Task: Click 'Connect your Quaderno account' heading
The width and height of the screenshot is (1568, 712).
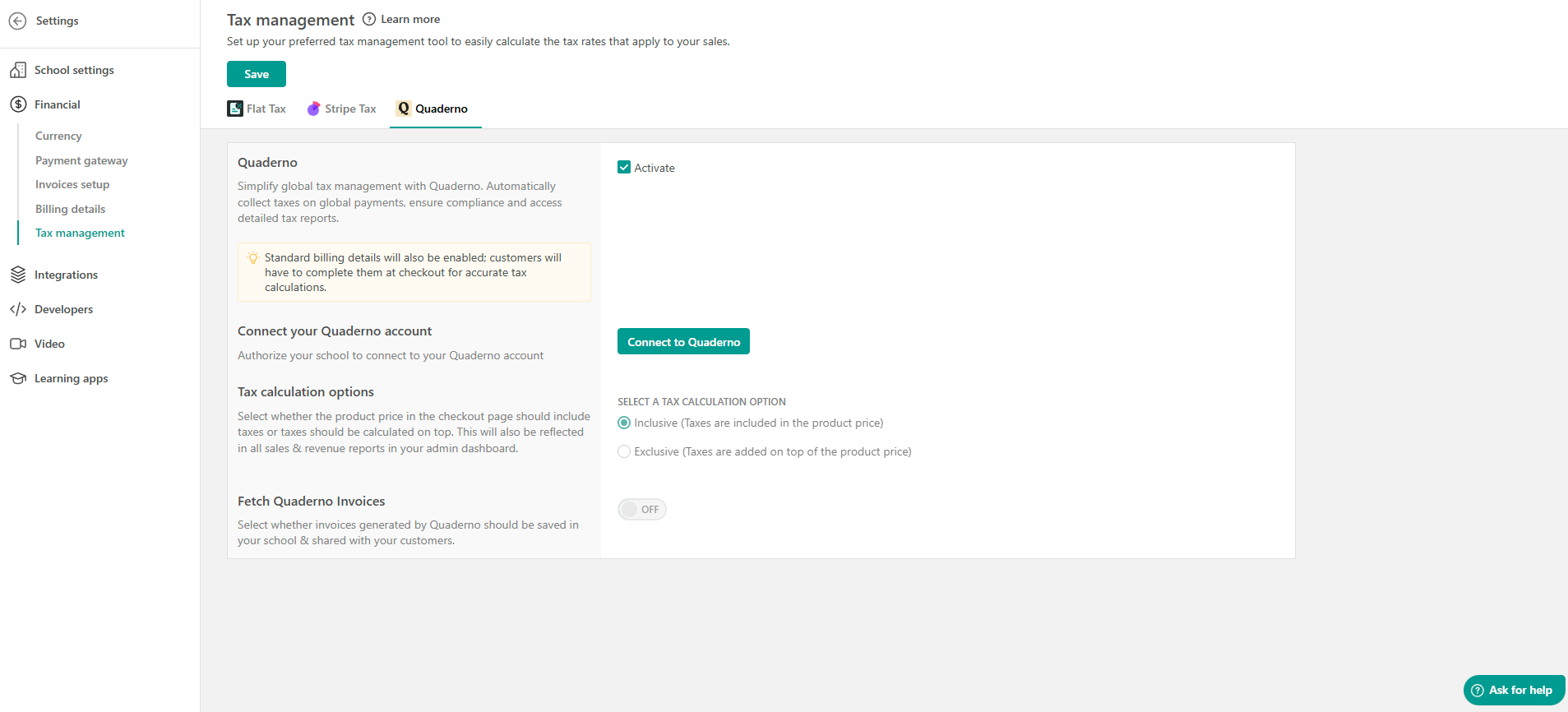Action: (335, 331)
